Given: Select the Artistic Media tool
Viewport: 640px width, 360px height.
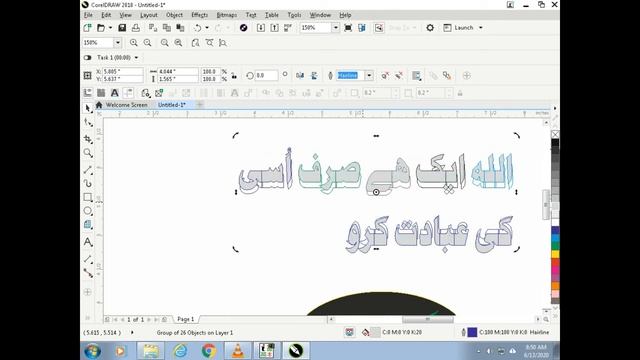Looking at the screenshot, I should pyautogui.click(x=88, y=183).
